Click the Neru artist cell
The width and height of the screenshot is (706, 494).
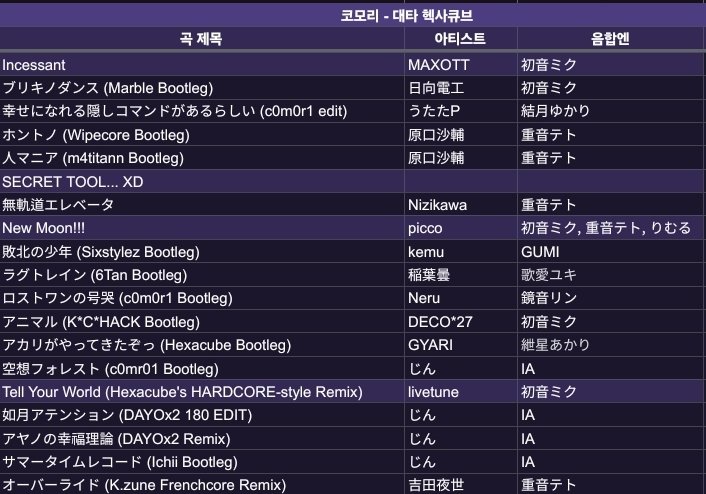coord(461,298)
